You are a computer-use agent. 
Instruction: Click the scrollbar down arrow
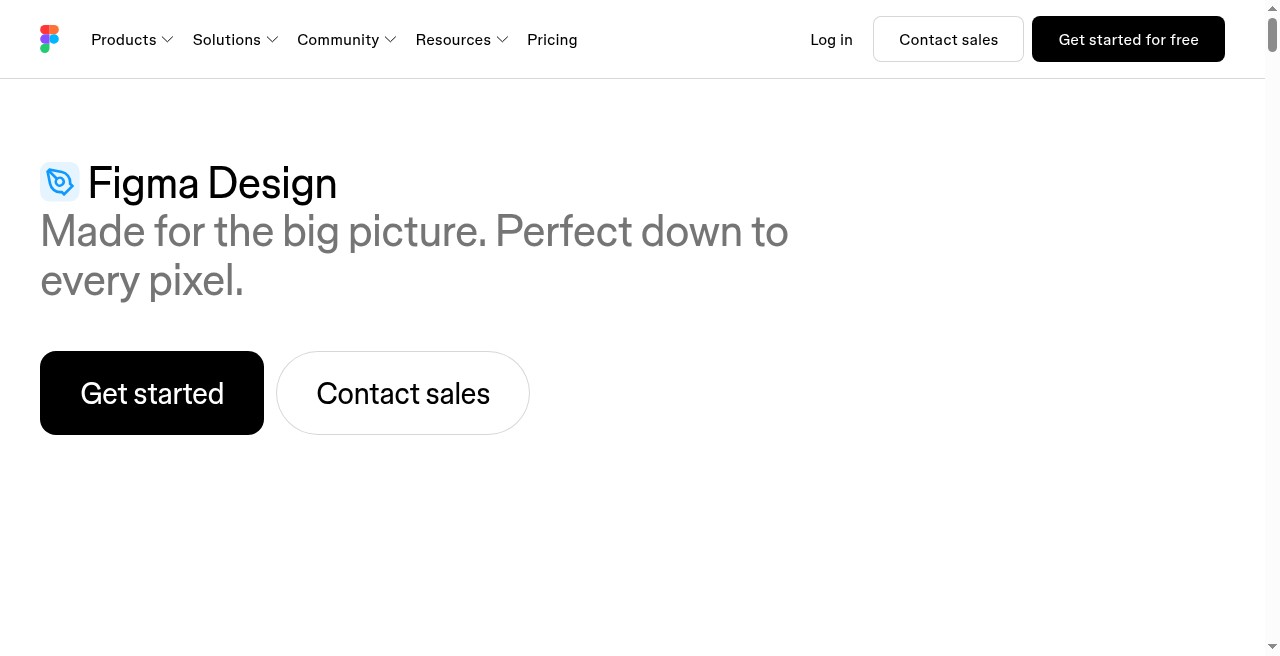pyautogui.click(x=1273, y=647)
